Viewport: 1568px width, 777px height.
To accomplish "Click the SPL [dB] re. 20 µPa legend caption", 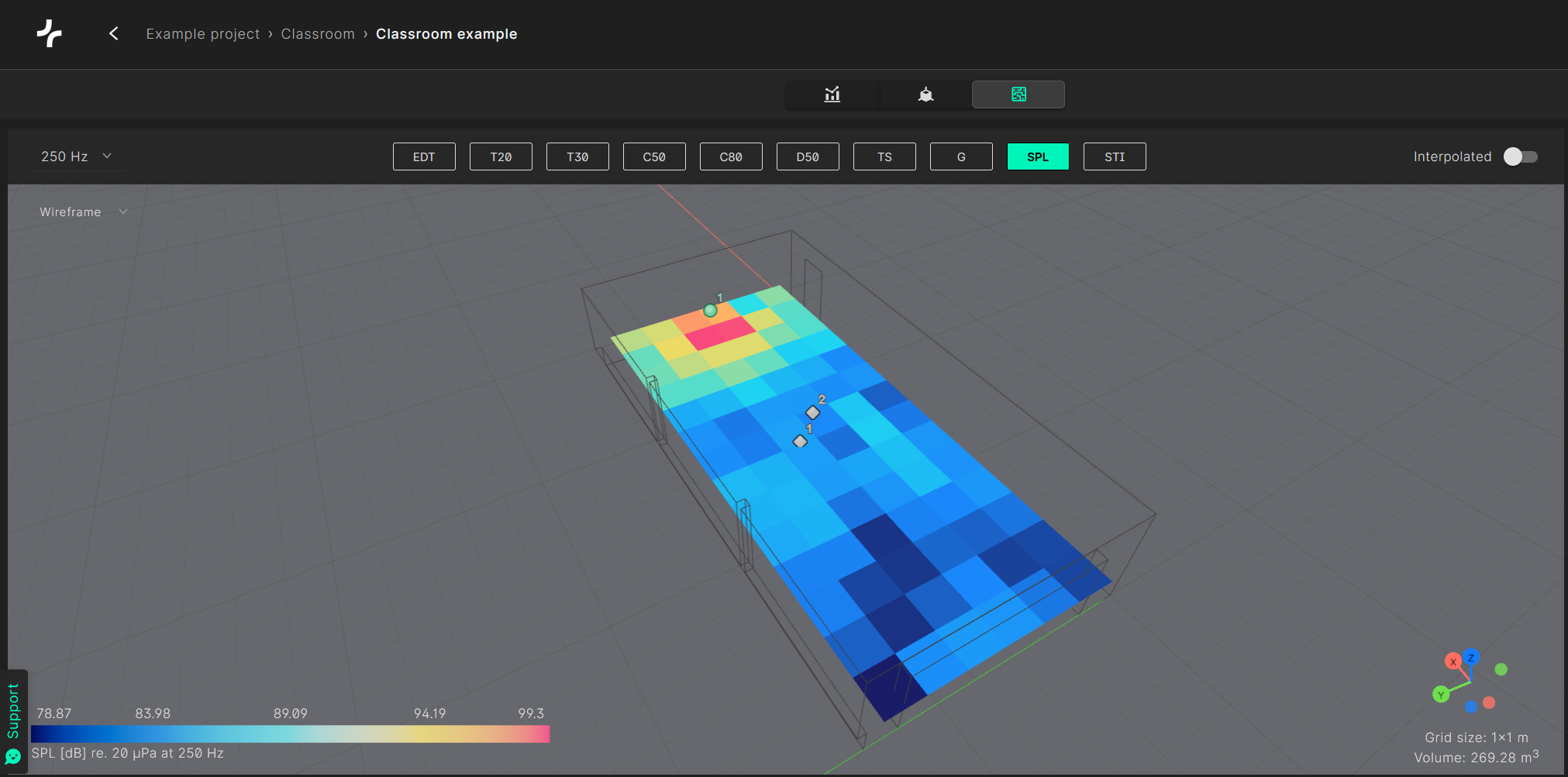I will coord(128,753).
